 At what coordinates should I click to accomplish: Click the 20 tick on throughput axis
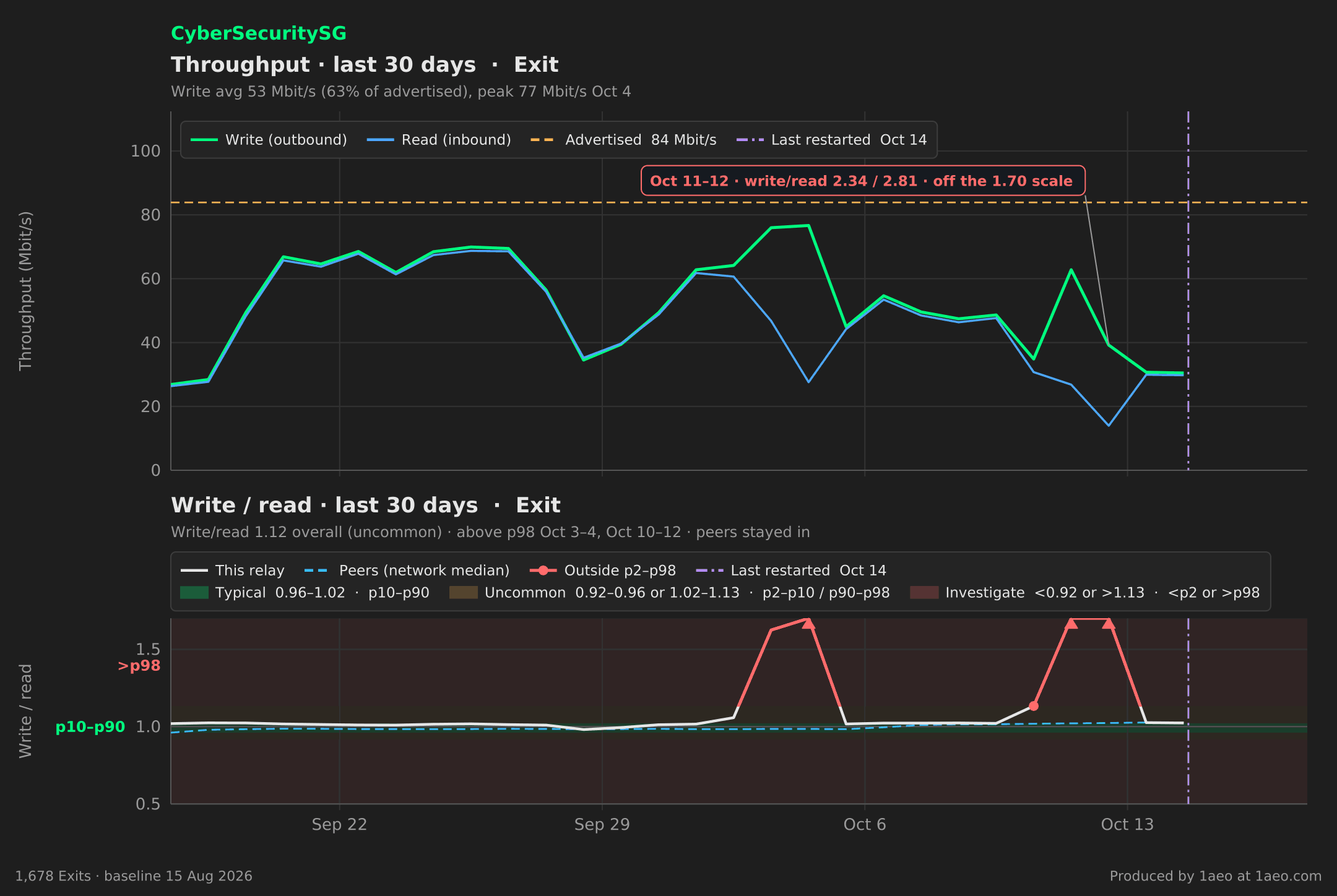point(150,407)
